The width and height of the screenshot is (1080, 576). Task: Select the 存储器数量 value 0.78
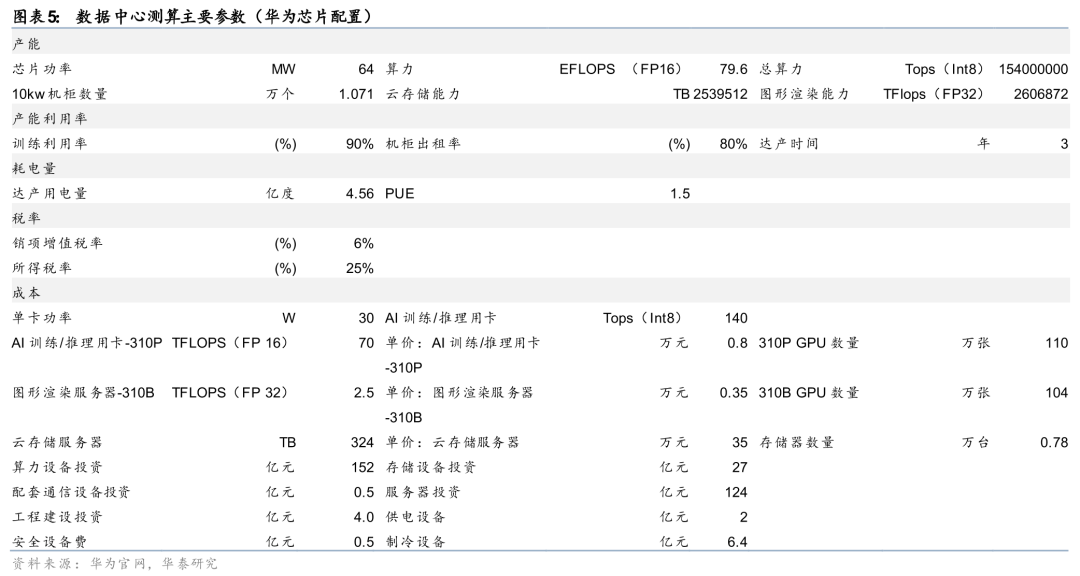pos(1053,442)
